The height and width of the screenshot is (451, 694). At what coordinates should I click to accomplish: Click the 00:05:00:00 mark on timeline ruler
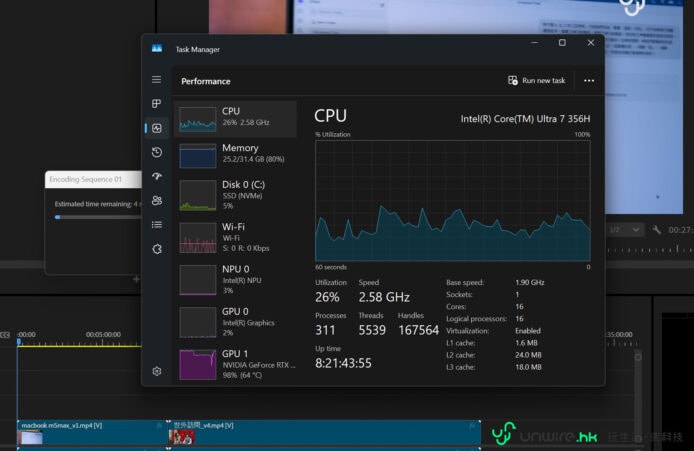coord(103,335)
